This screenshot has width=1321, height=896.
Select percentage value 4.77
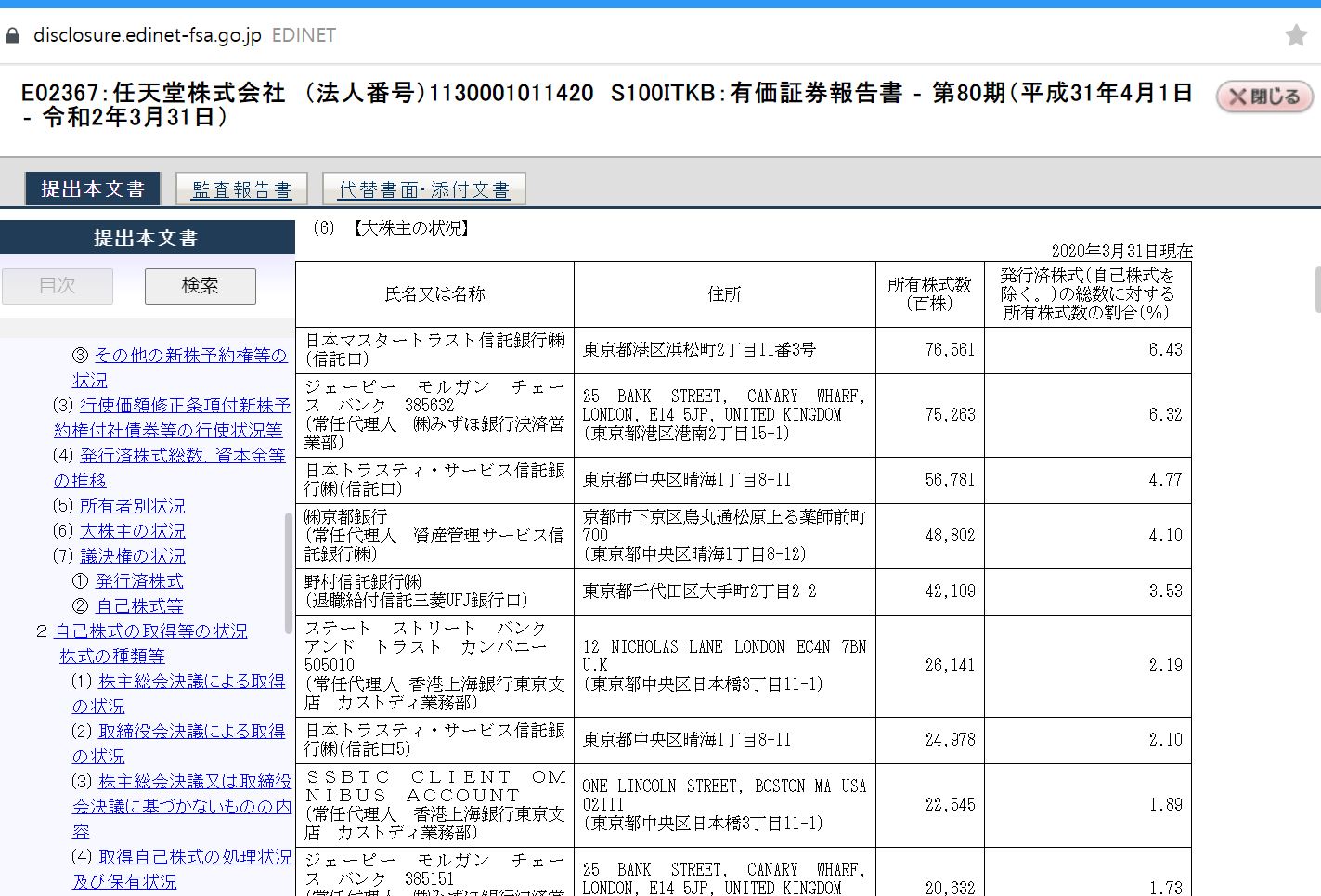pyautogui.click(x=1165, y=480)
